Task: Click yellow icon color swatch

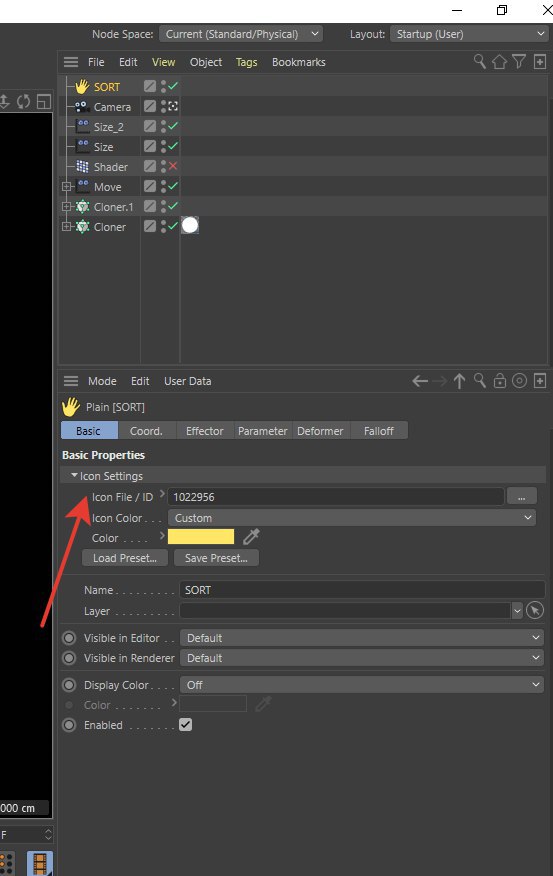Action: pos(201,537)
